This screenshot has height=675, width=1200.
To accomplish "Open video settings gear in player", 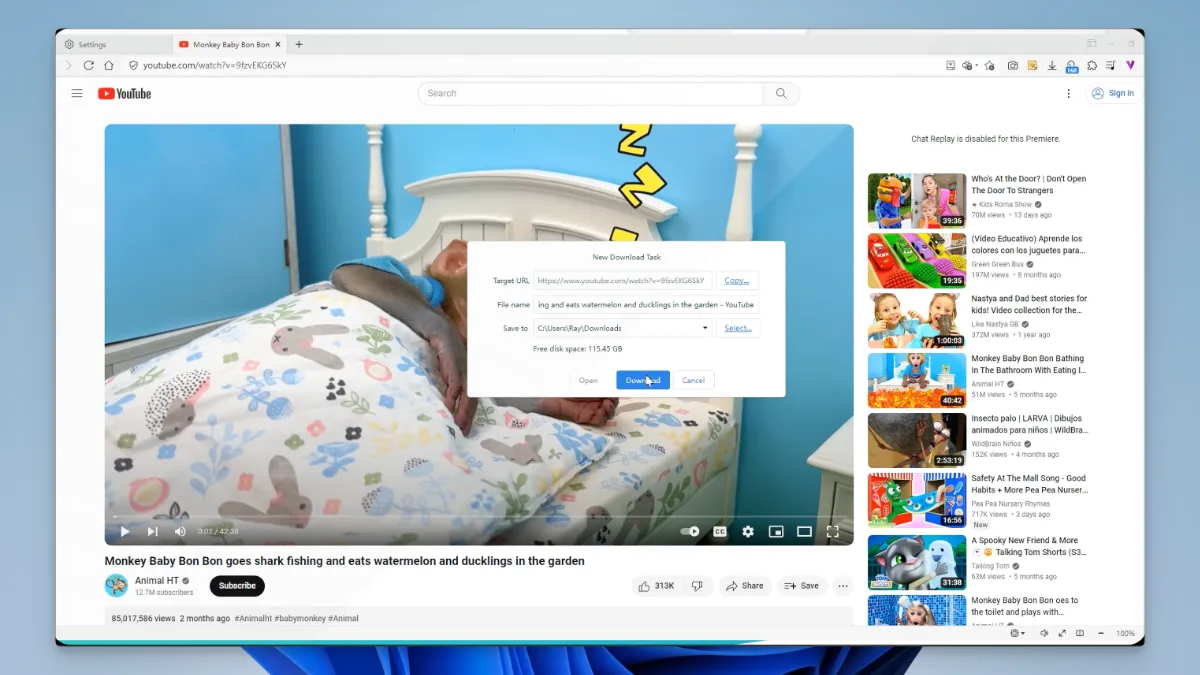I will pos(747,532).
